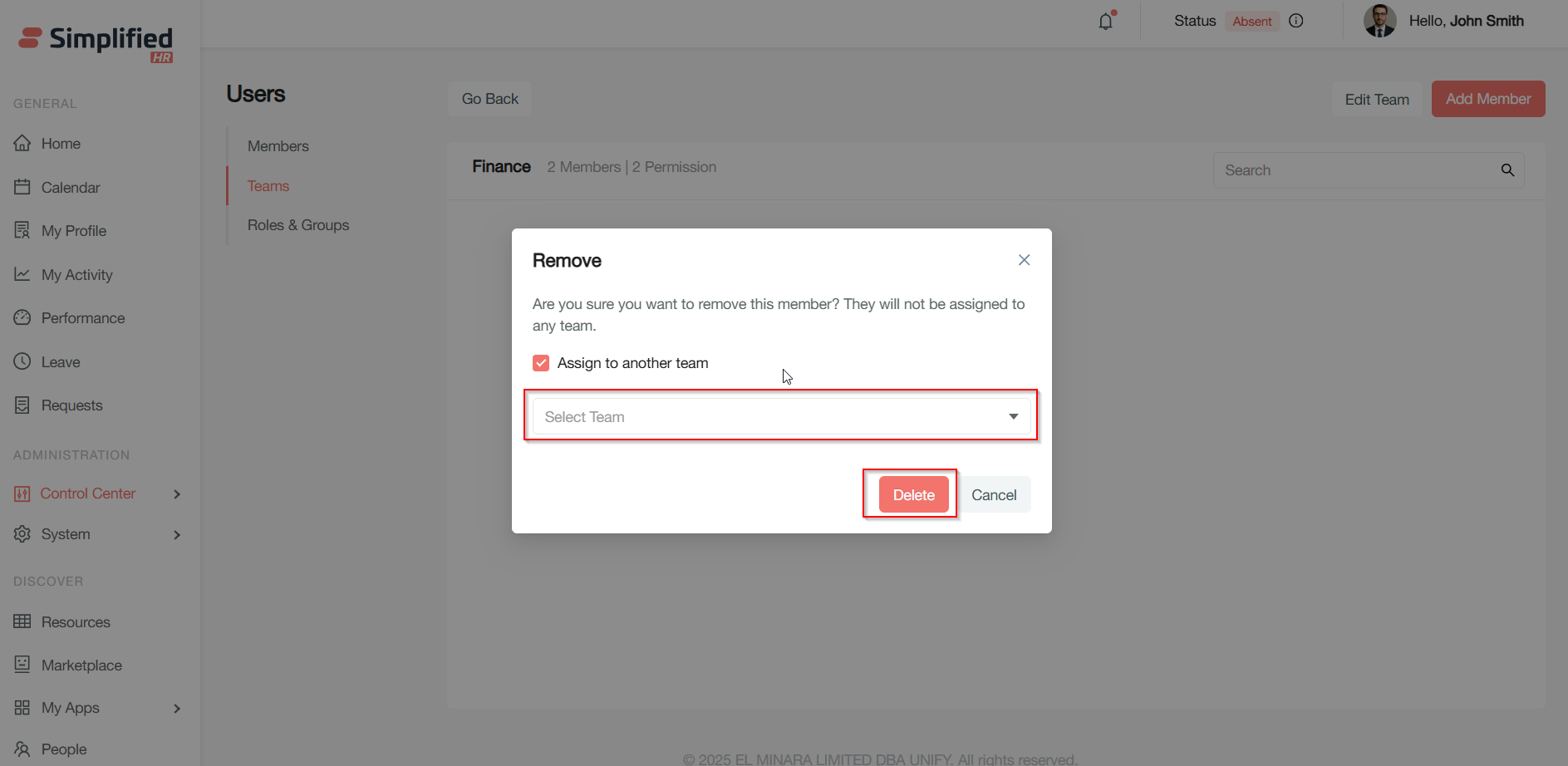Uncheck Assign to another team checkbox
1568x766 pixels.
(x=541, y=363)
